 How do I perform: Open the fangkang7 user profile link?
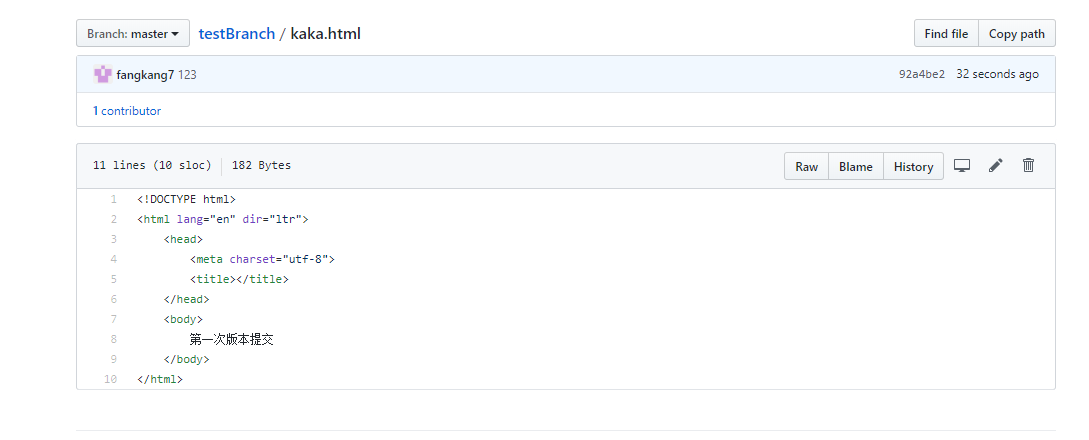(145, 75)
